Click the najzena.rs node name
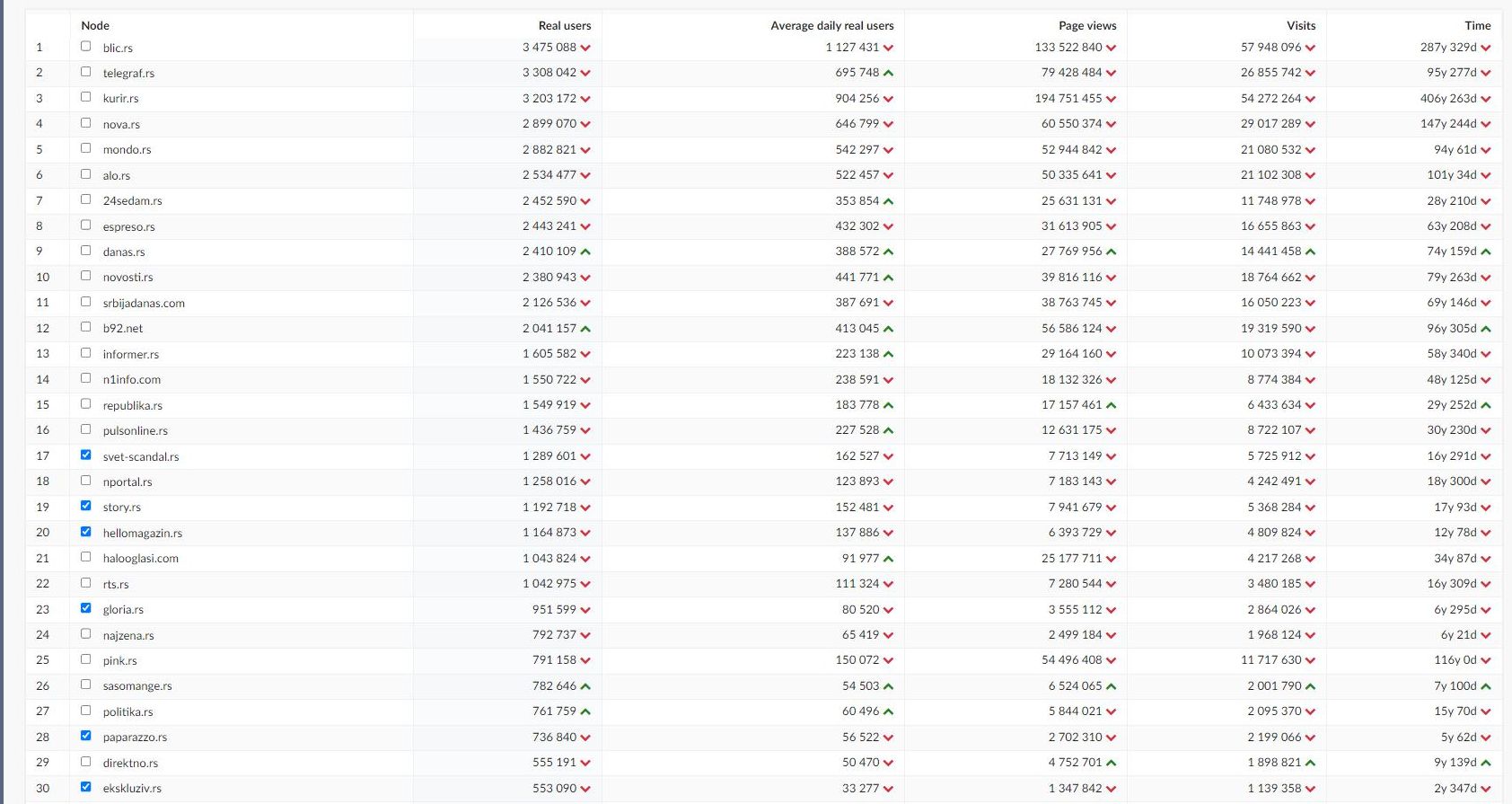1512x804 pixels. [128, 635]
